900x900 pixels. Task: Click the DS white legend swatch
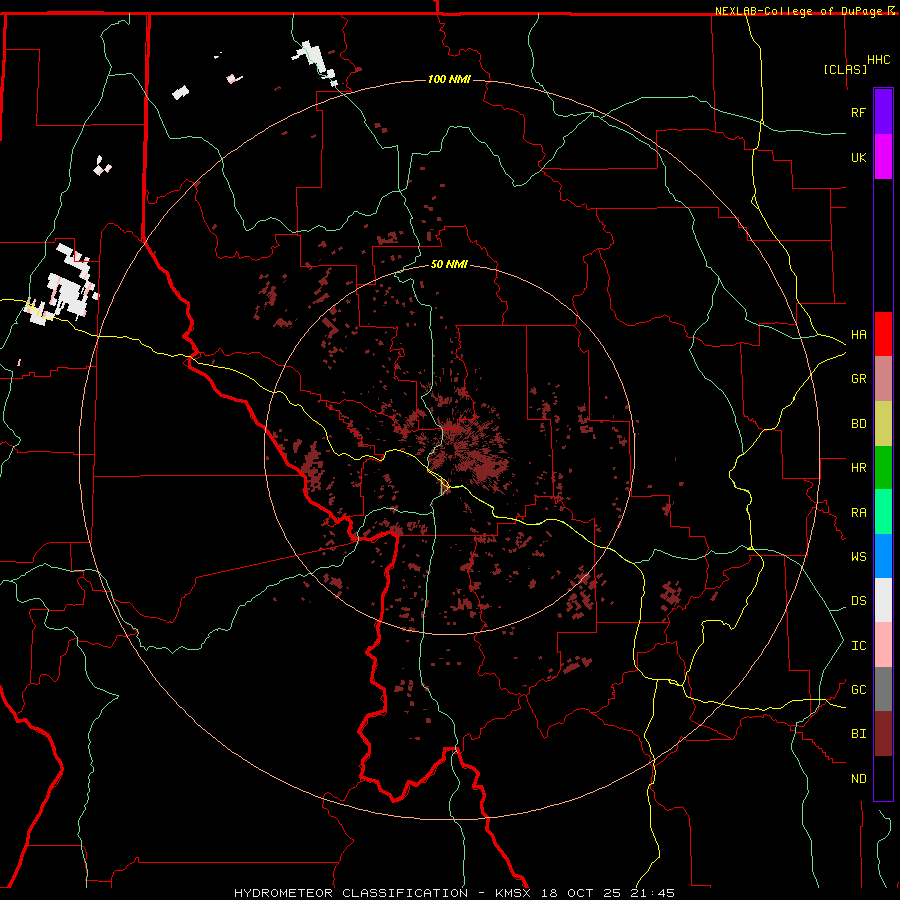(883, 600)
